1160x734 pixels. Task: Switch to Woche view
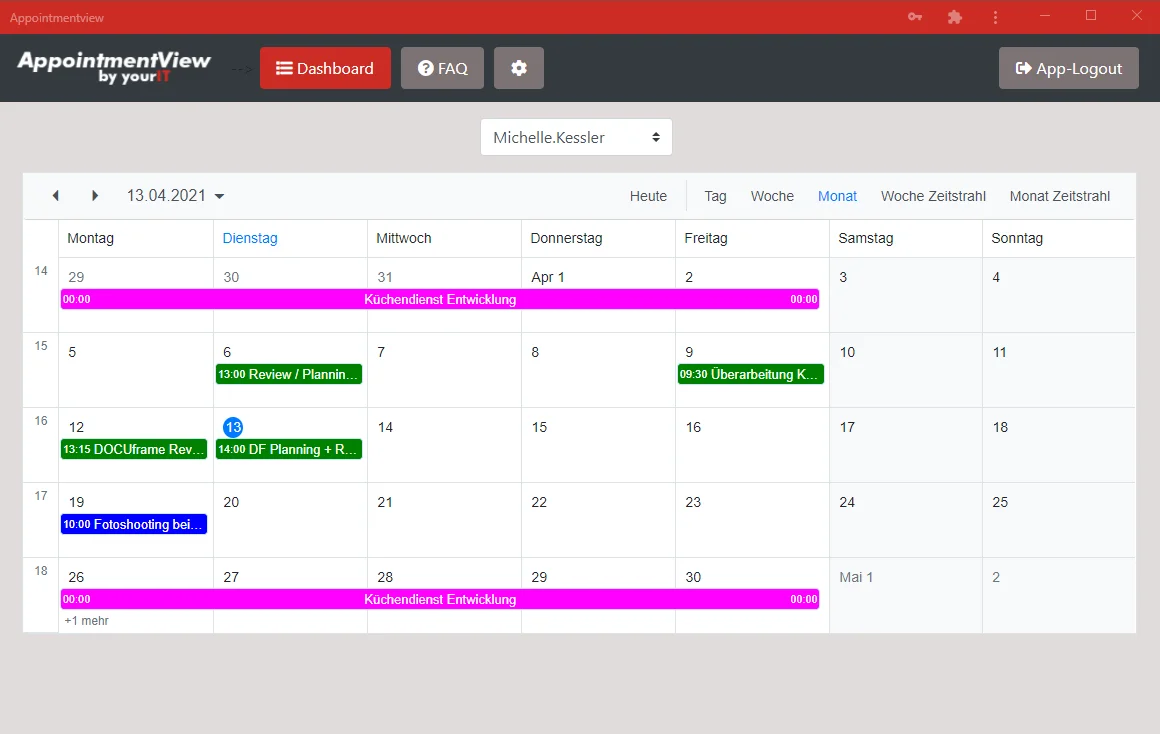click(772, 196)
